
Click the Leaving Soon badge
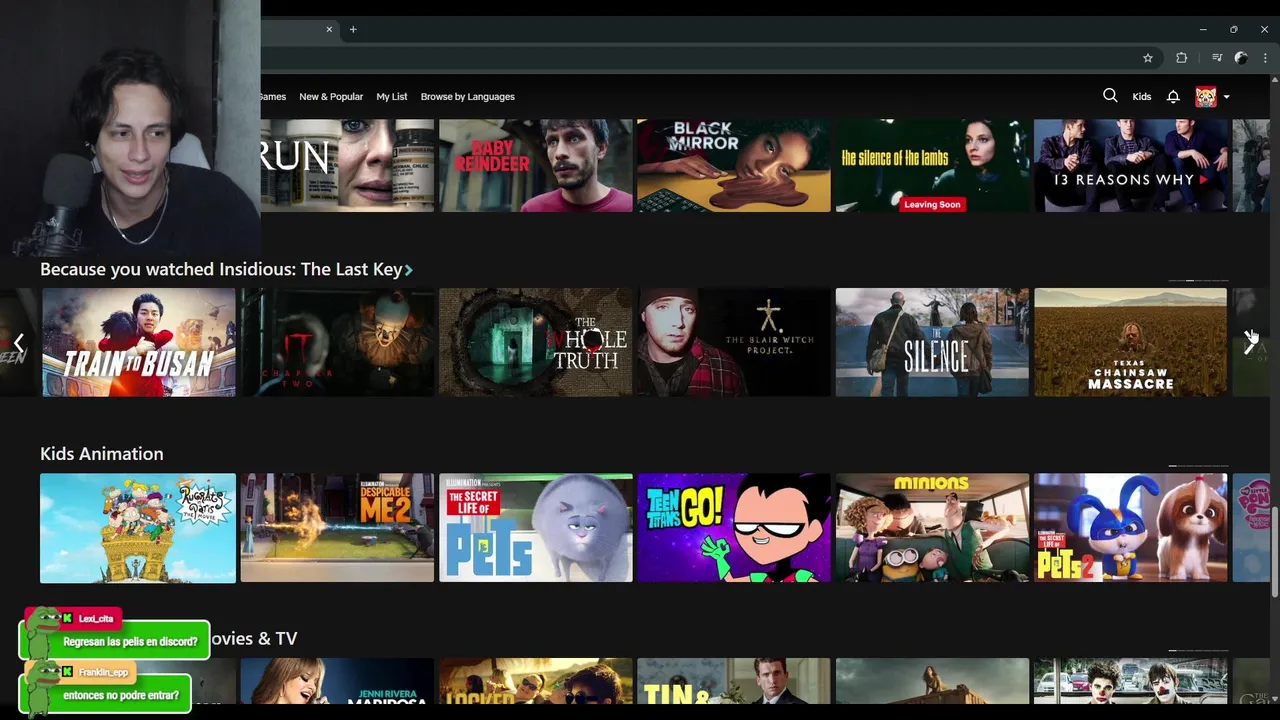pos(932,204)
